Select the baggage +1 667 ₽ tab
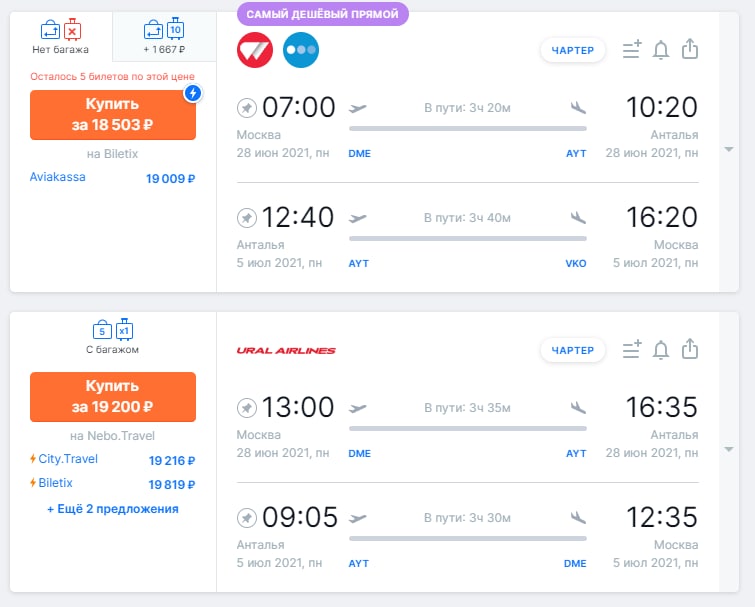 [x=164, y=36]
